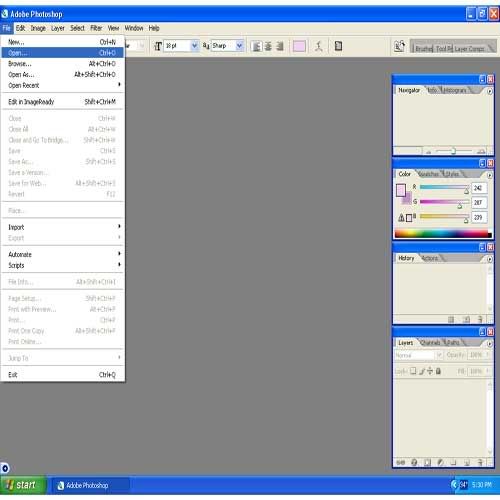Open the font size dropdown

194,46
